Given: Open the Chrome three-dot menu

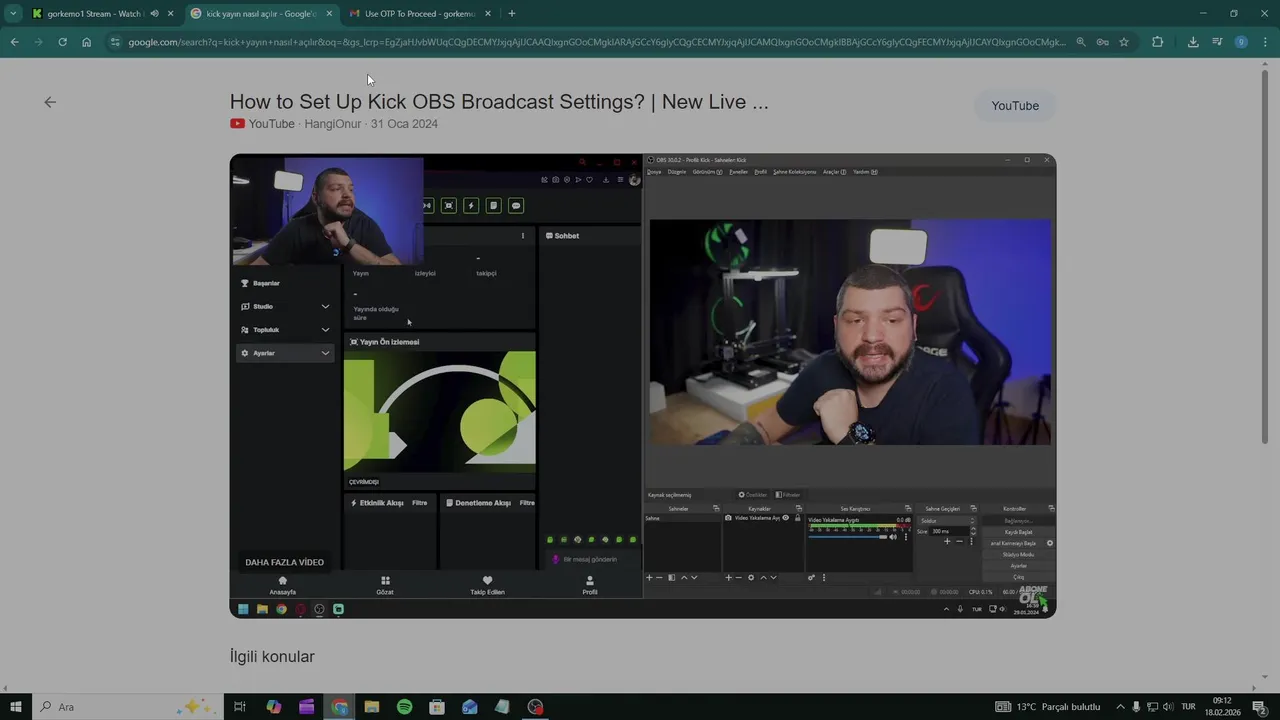Looking at the screenshot, I should pos(1265,42).
